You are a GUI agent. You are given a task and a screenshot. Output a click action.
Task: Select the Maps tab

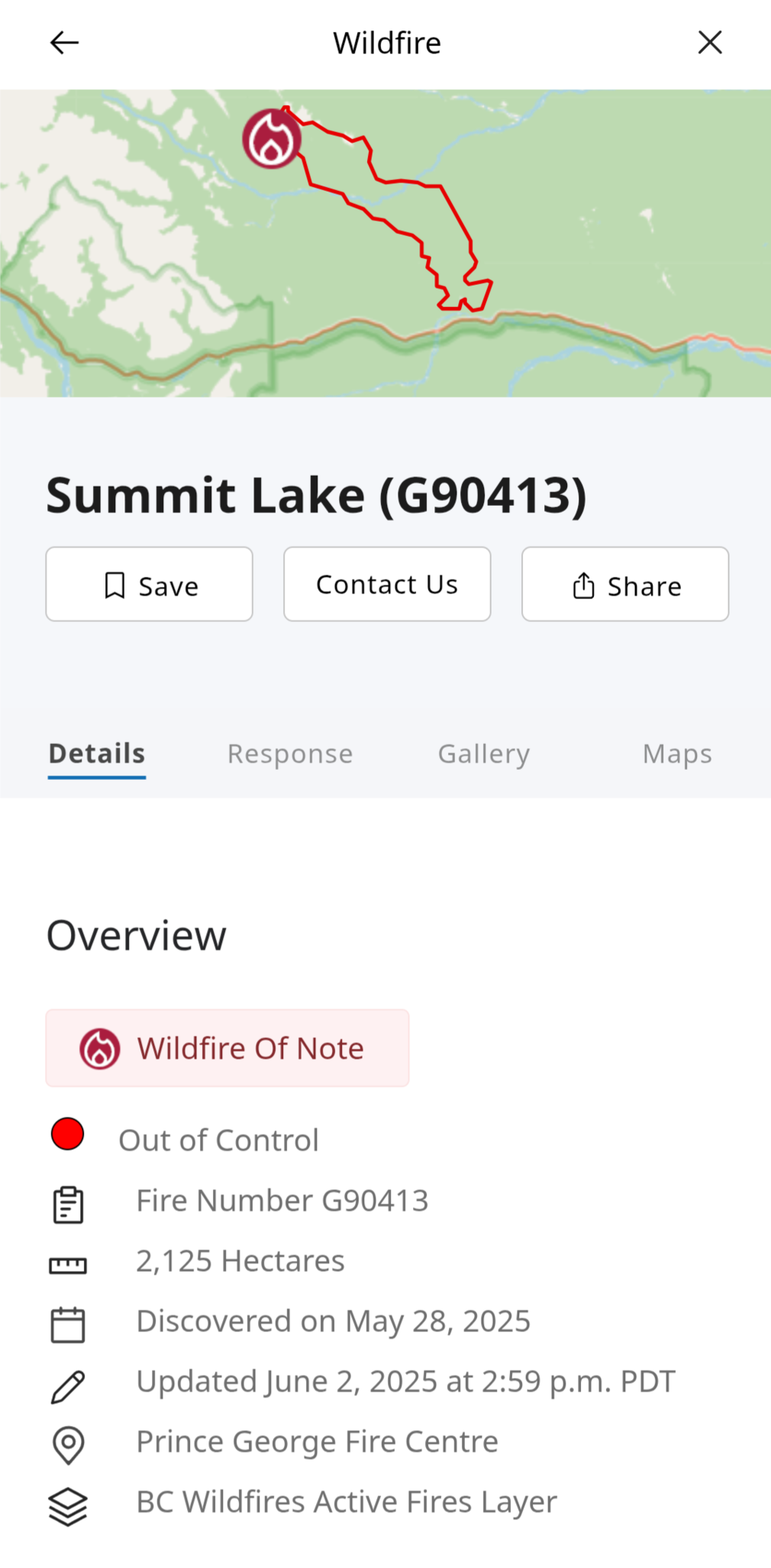tap(677, 754)
